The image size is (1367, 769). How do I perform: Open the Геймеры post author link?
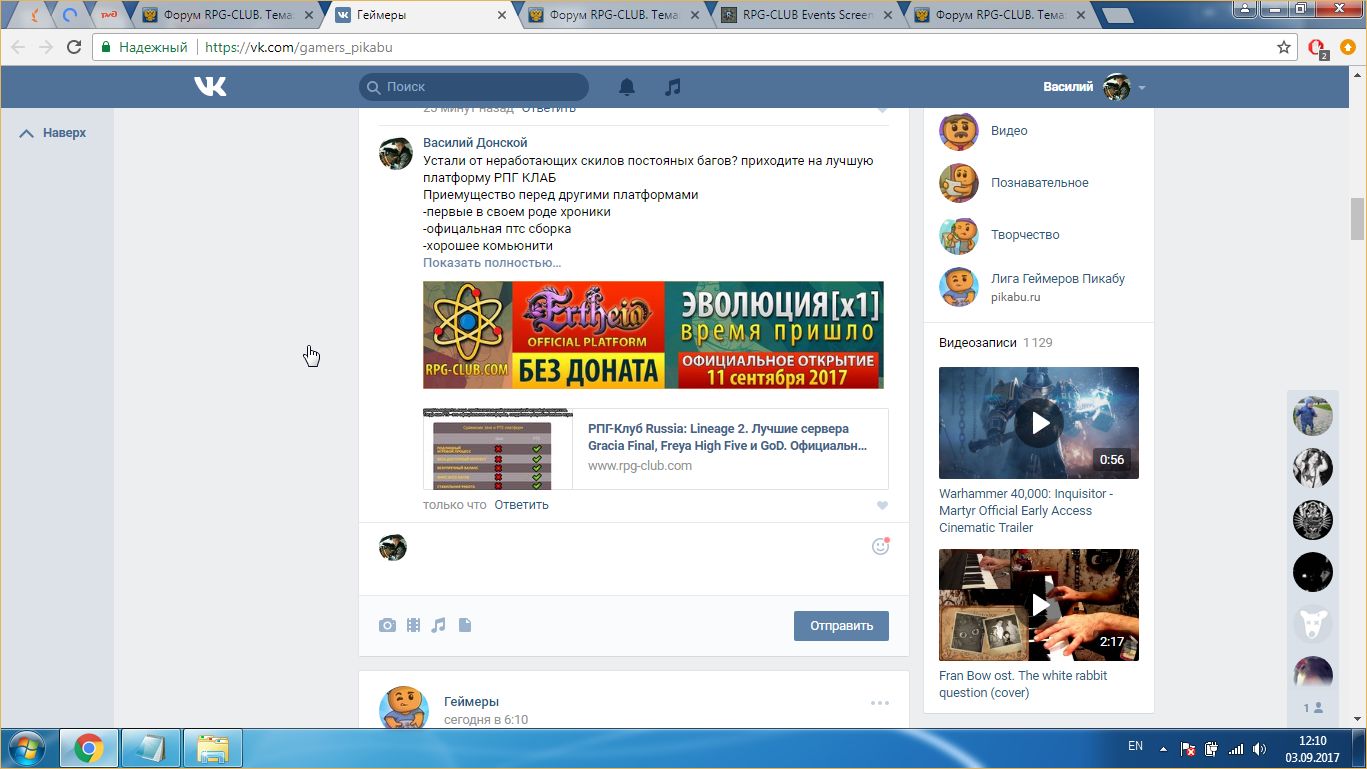pyautogui.click(x=471, y=702)
